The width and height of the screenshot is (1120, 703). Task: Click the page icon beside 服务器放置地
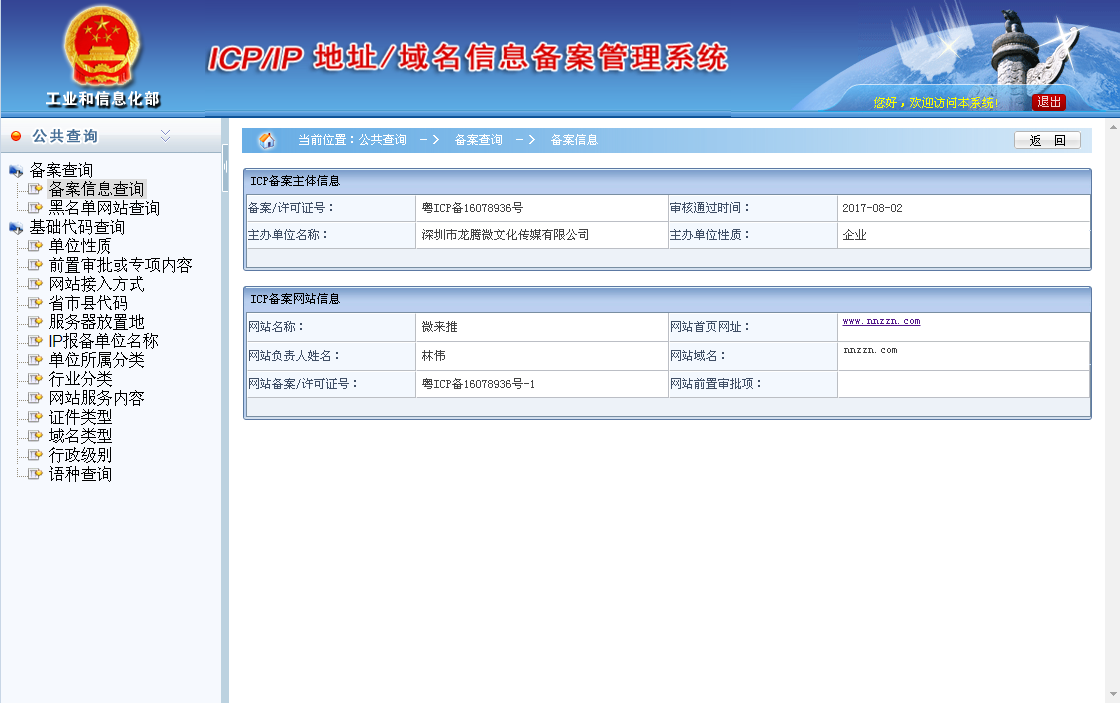point(35,321)
